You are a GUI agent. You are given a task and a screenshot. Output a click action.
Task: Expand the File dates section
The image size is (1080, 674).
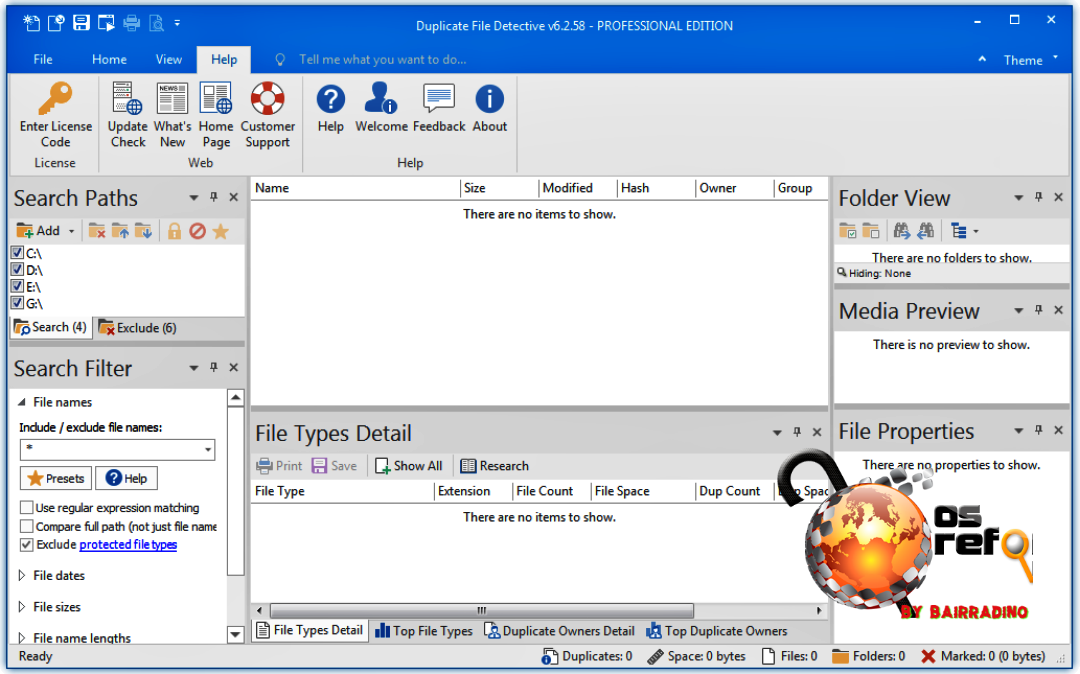pyautogui.click(x=21, y=575)
